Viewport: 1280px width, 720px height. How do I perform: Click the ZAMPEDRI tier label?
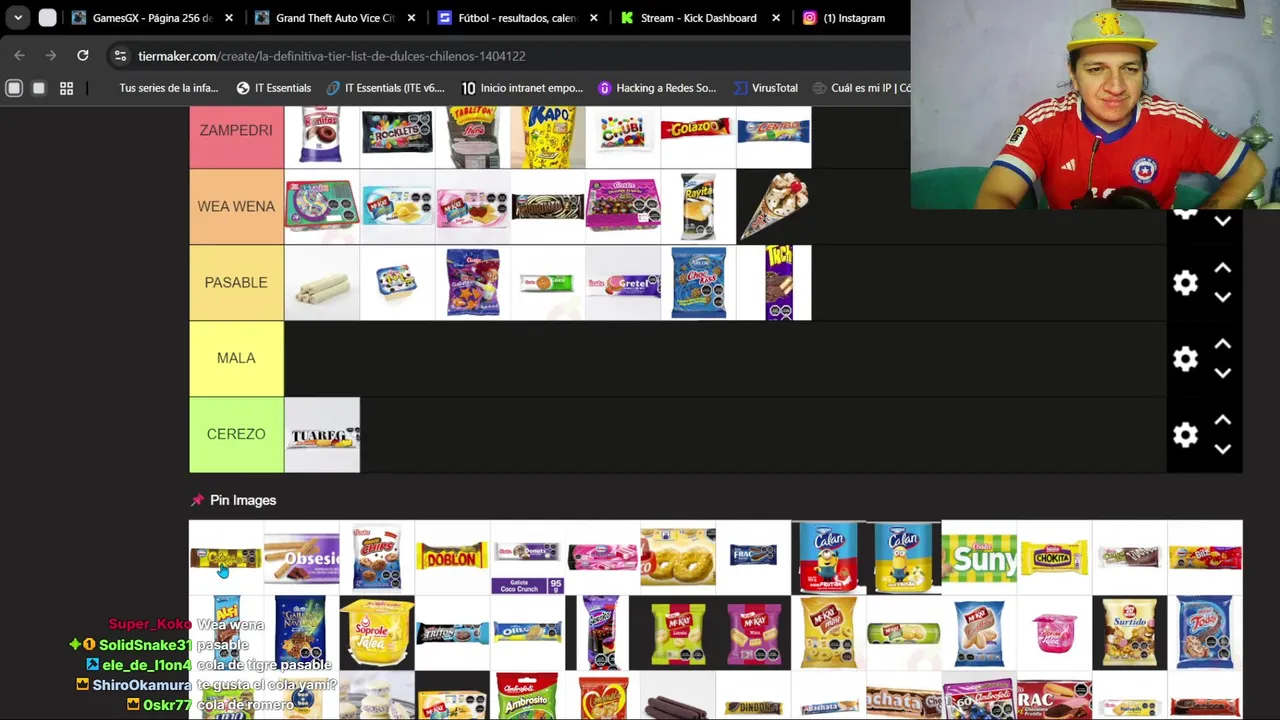point(236,131)
